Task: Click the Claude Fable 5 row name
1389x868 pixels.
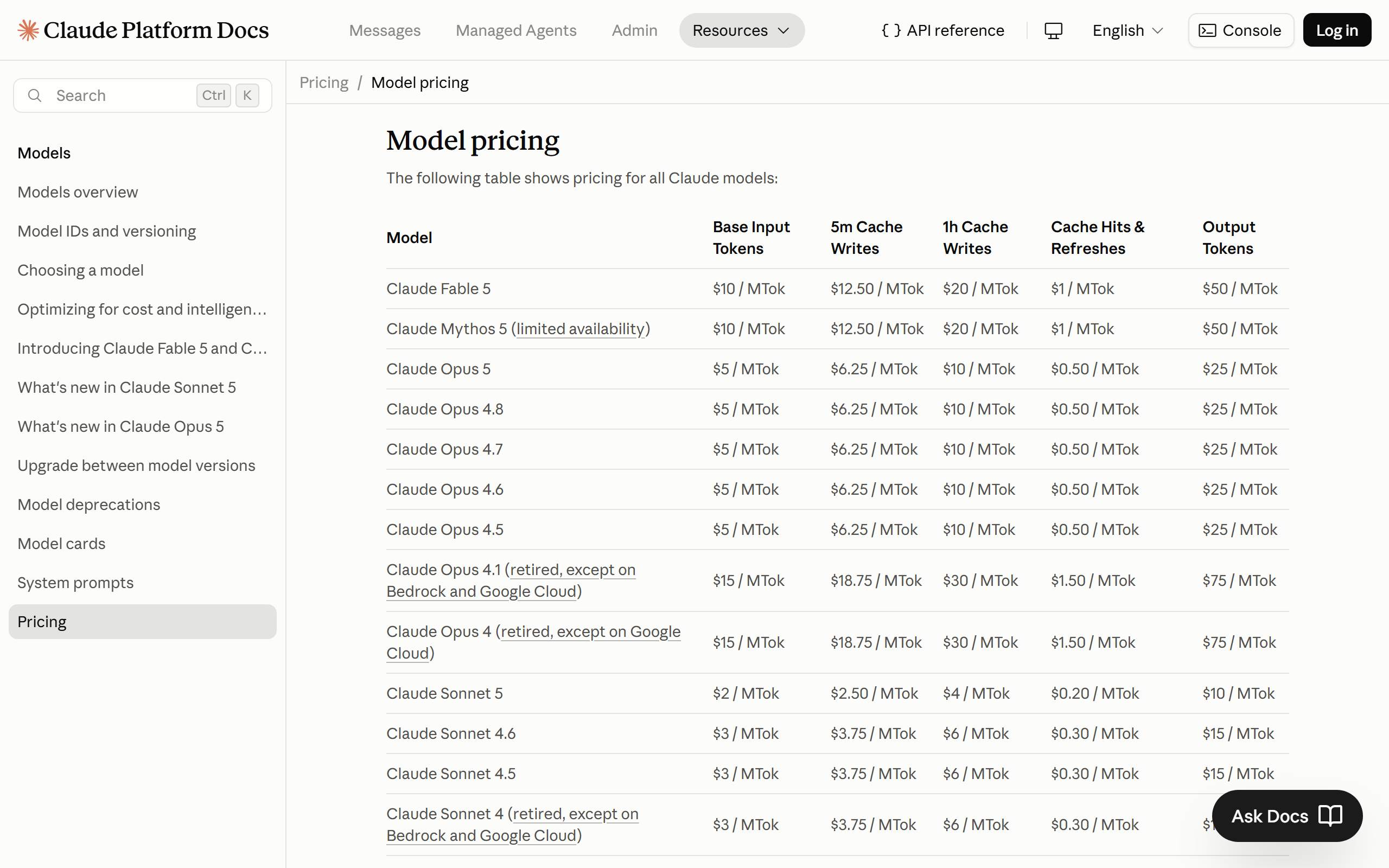Action: 438,289
